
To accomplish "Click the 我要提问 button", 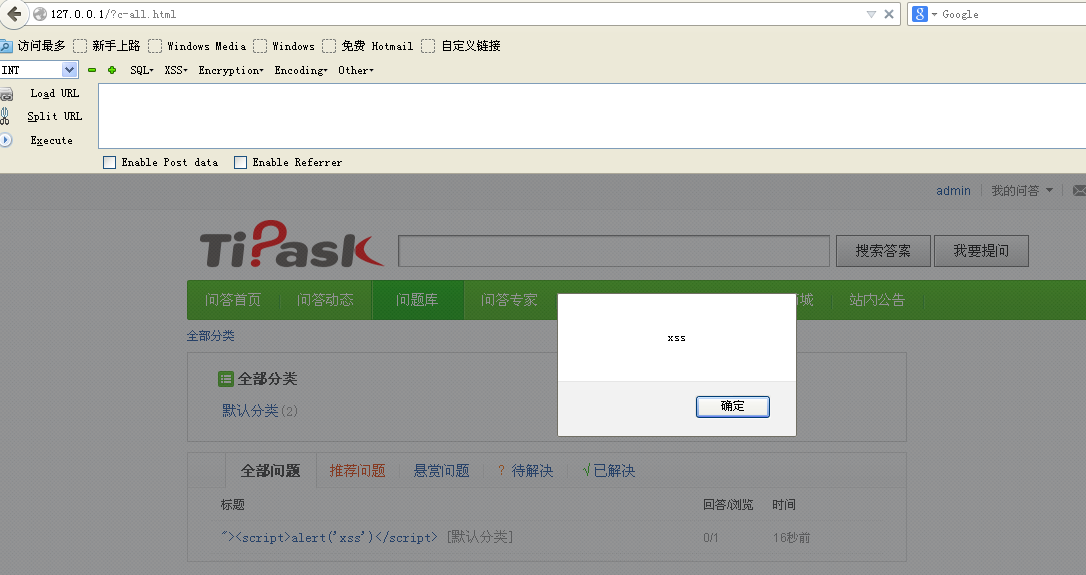I will [981, 251].
